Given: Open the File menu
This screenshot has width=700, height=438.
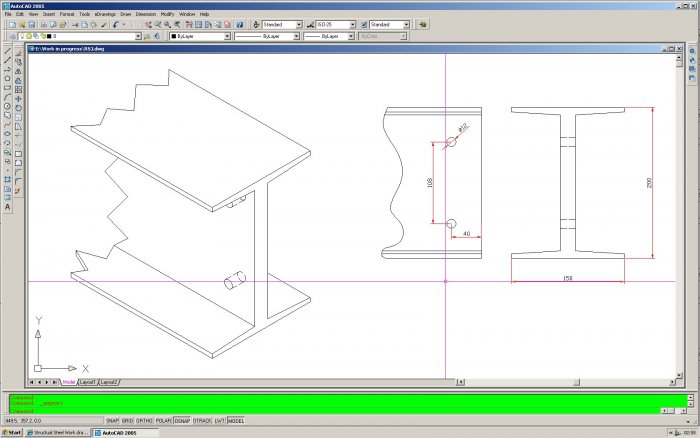Looking at the screenshot, I should point(8,14).
